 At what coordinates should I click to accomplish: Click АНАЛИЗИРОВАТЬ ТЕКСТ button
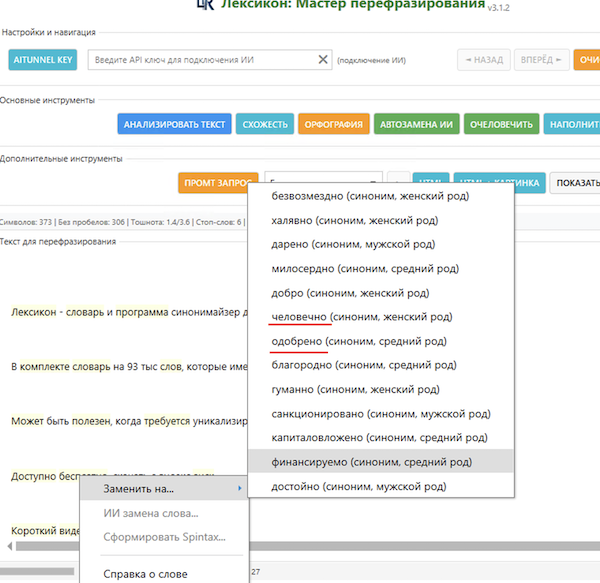tap(174, 124)
